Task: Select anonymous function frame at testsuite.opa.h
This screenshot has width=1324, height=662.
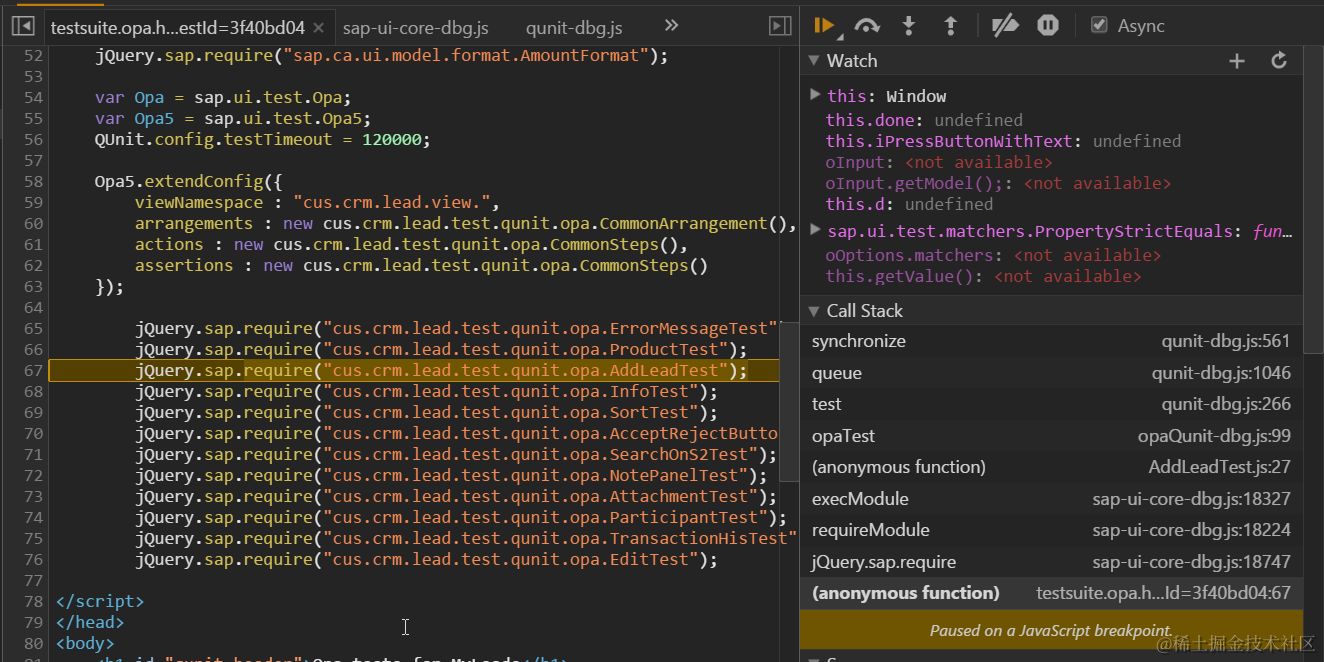Action: click(1052, 593)
